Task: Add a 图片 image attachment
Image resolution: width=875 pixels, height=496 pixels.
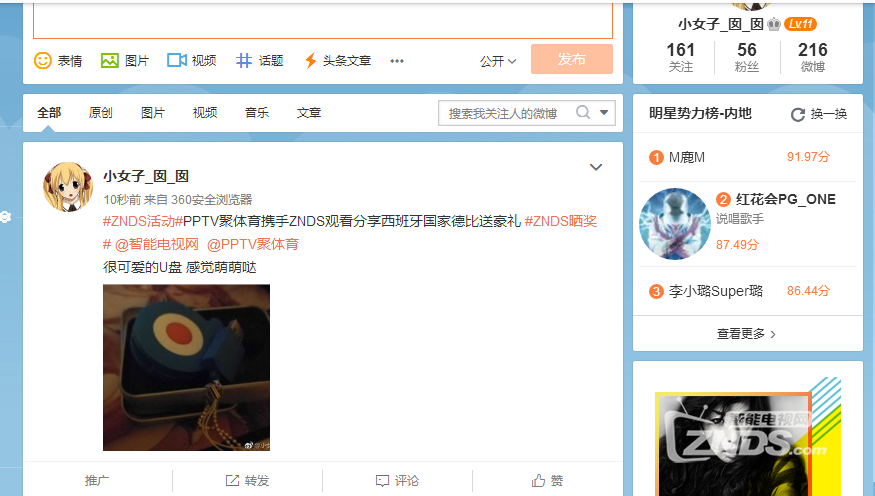Action: click(125, 60)
